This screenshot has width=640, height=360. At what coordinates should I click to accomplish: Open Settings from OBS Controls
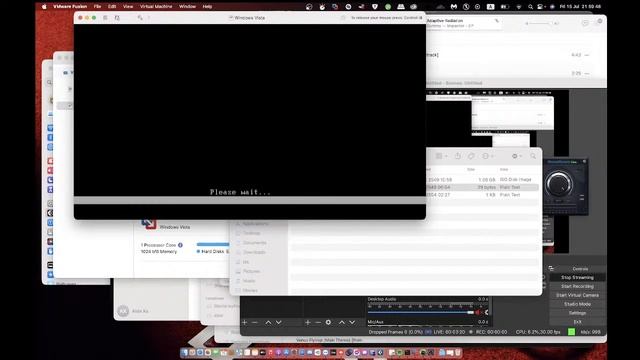pos(577,313)
